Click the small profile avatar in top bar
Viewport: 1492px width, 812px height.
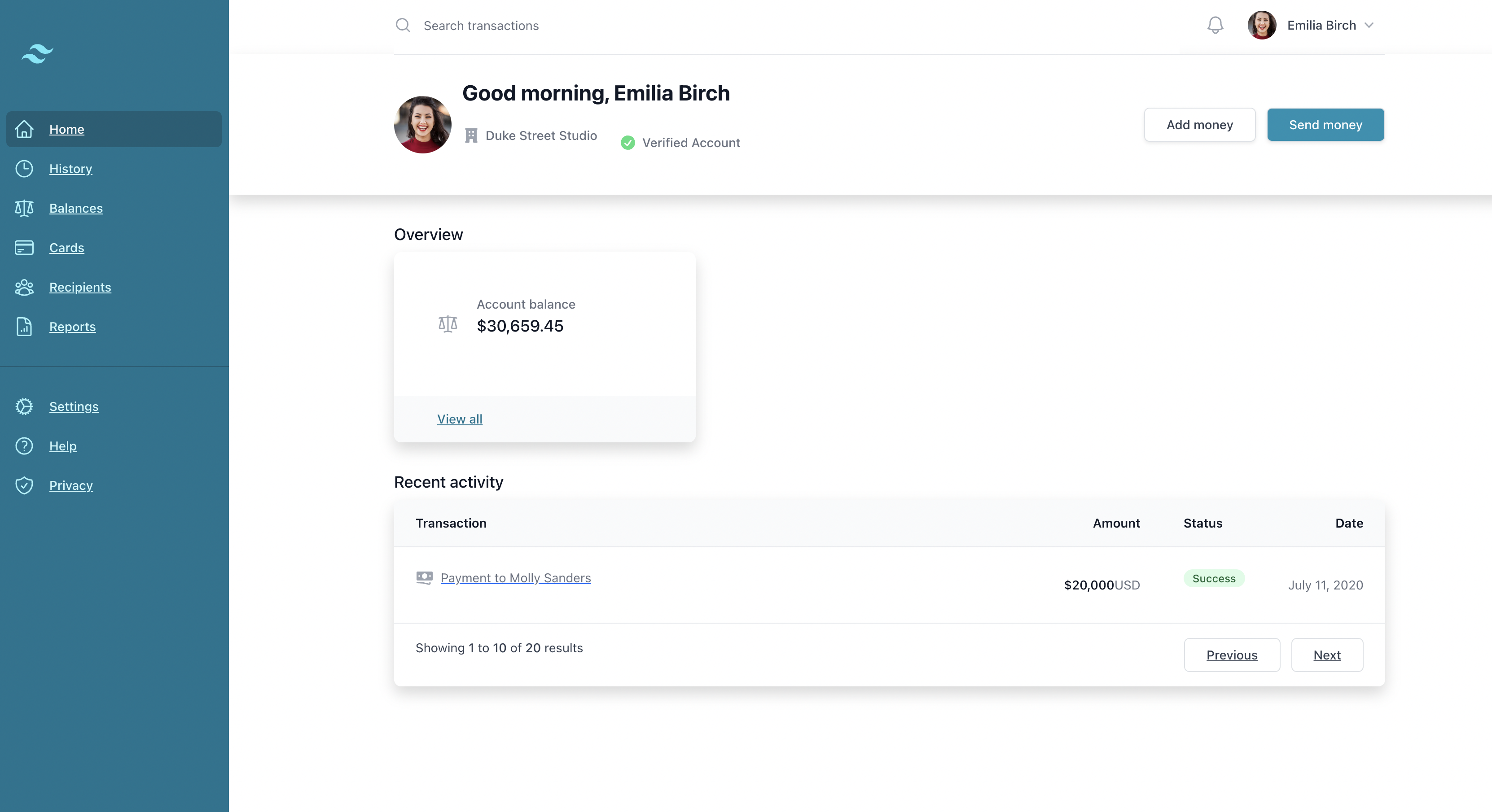point(1261,25)
